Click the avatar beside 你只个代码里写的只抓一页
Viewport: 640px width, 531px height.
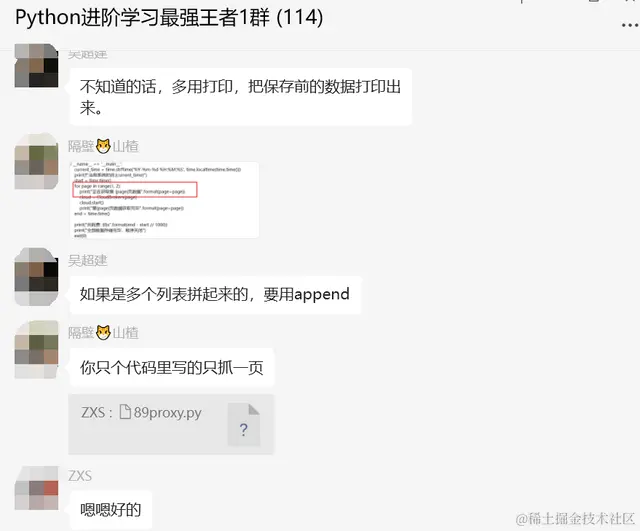pos(36,349)
